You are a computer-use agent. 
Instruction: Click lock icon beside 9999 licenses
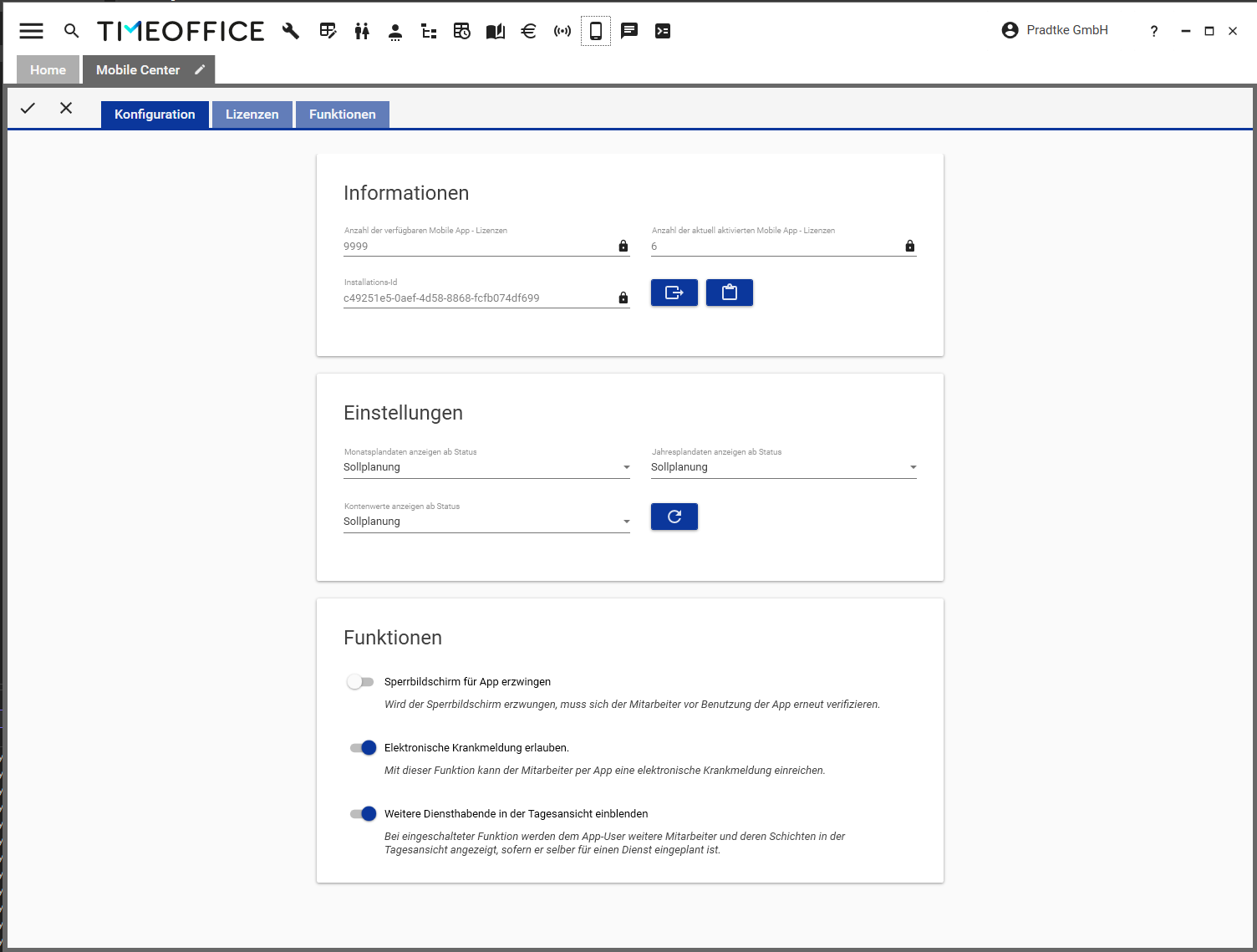(x=623, y=246)
